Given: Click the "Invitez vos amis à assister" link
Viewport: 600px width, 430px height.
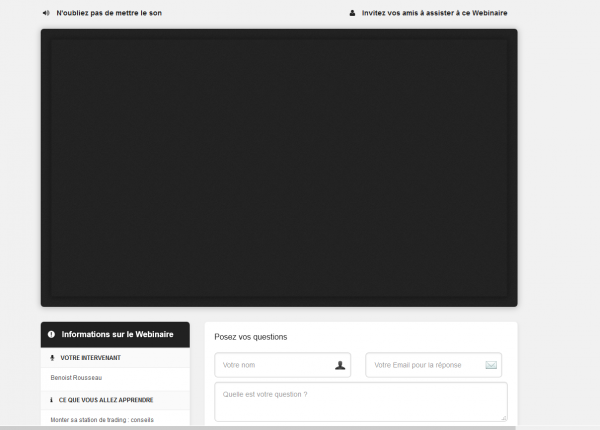Looking at the screenshot, I should point(434,13).
